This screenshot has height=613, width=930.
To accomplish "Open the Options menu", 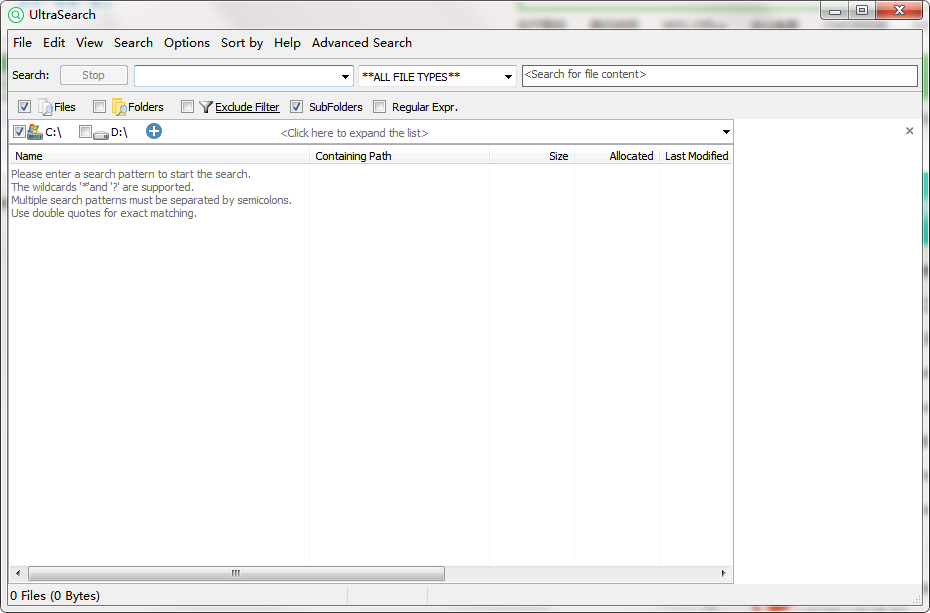I will tap(186, 43).
